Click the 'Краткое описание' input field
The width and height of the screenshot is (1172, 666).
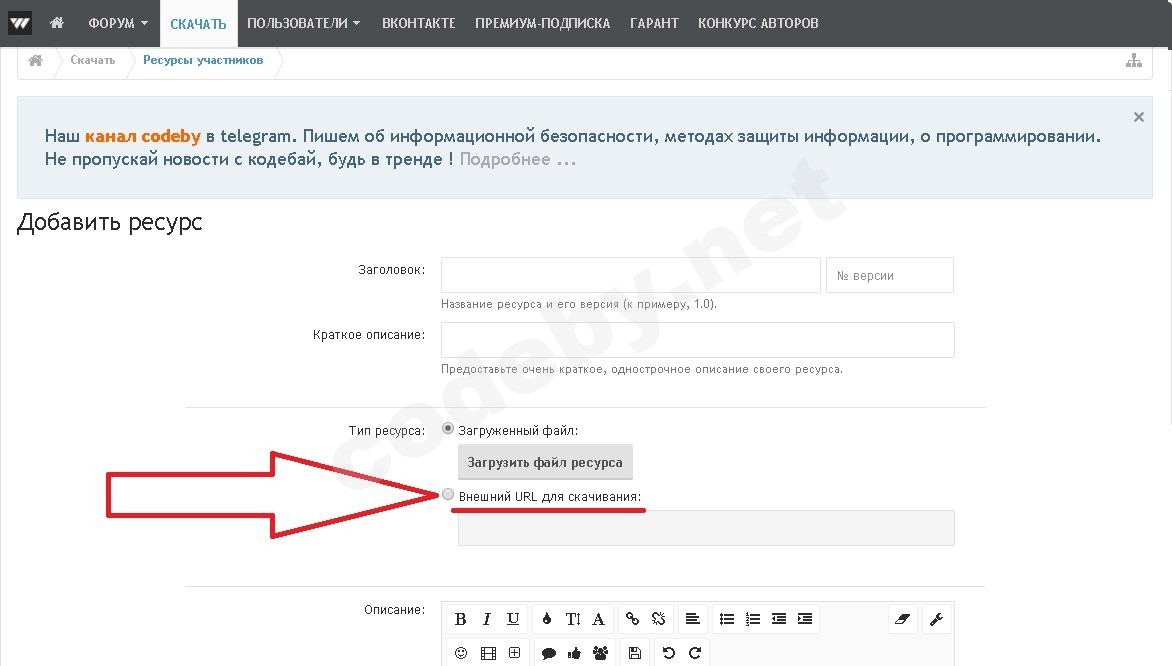pyautogui.click(x=697, y=340)
